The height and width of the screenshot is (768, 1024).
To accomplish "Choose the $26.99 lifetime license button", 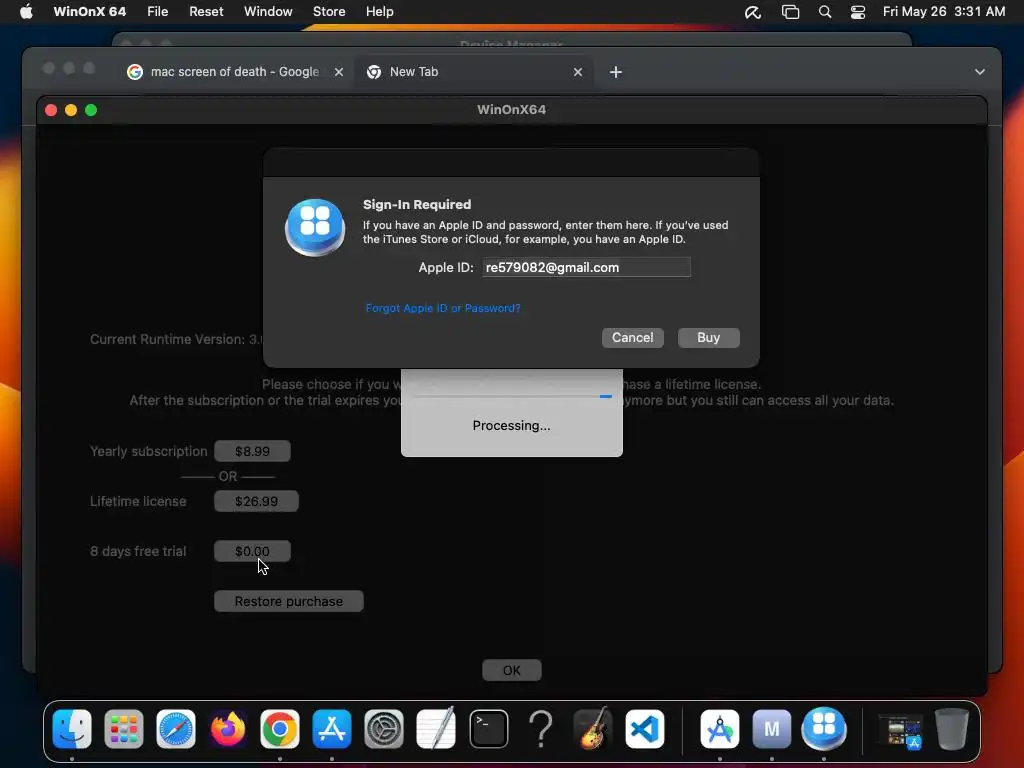I will pos(256,502).
